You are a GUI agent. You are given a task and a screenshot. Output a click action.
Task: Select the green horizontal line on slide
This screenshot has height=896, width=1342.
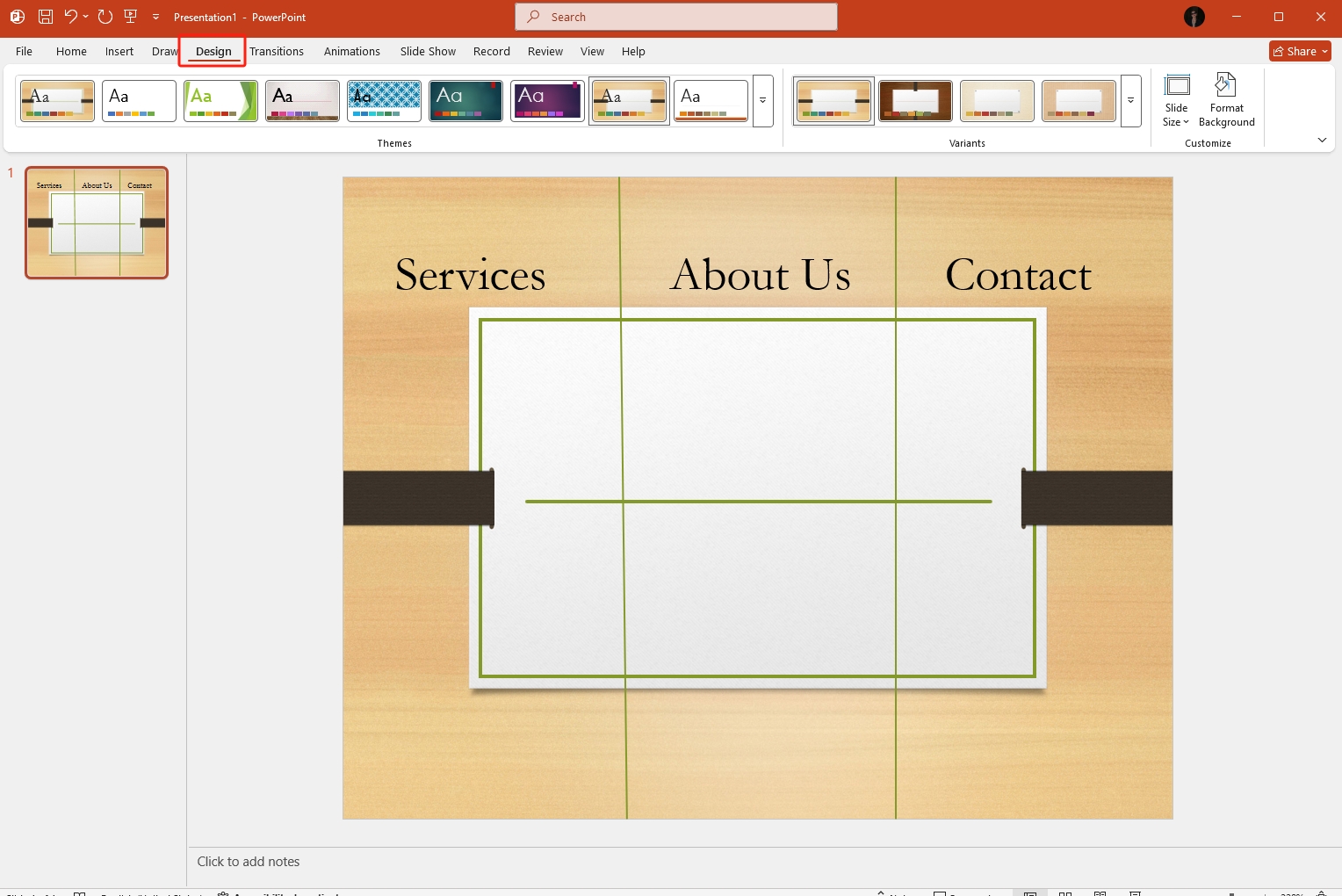coord(759,502)
